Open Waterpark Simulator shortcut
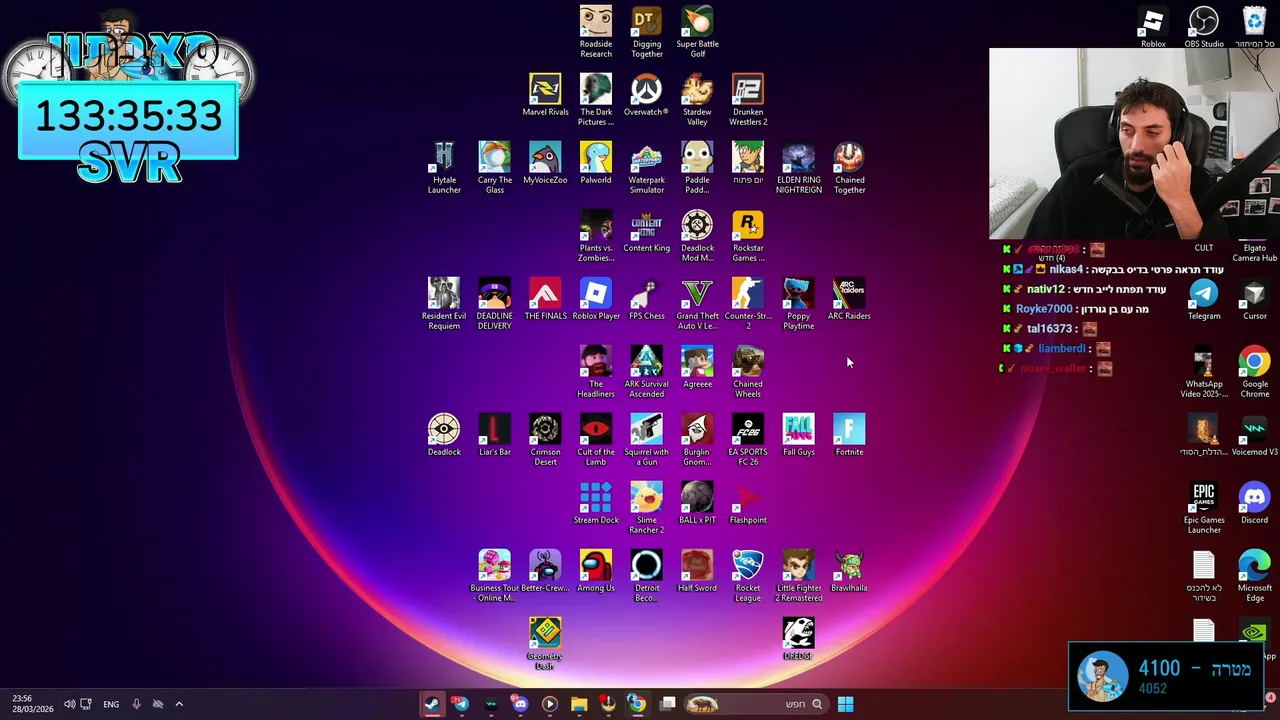Viewport: 1280px width, 720px height. (x=646, y=167)
